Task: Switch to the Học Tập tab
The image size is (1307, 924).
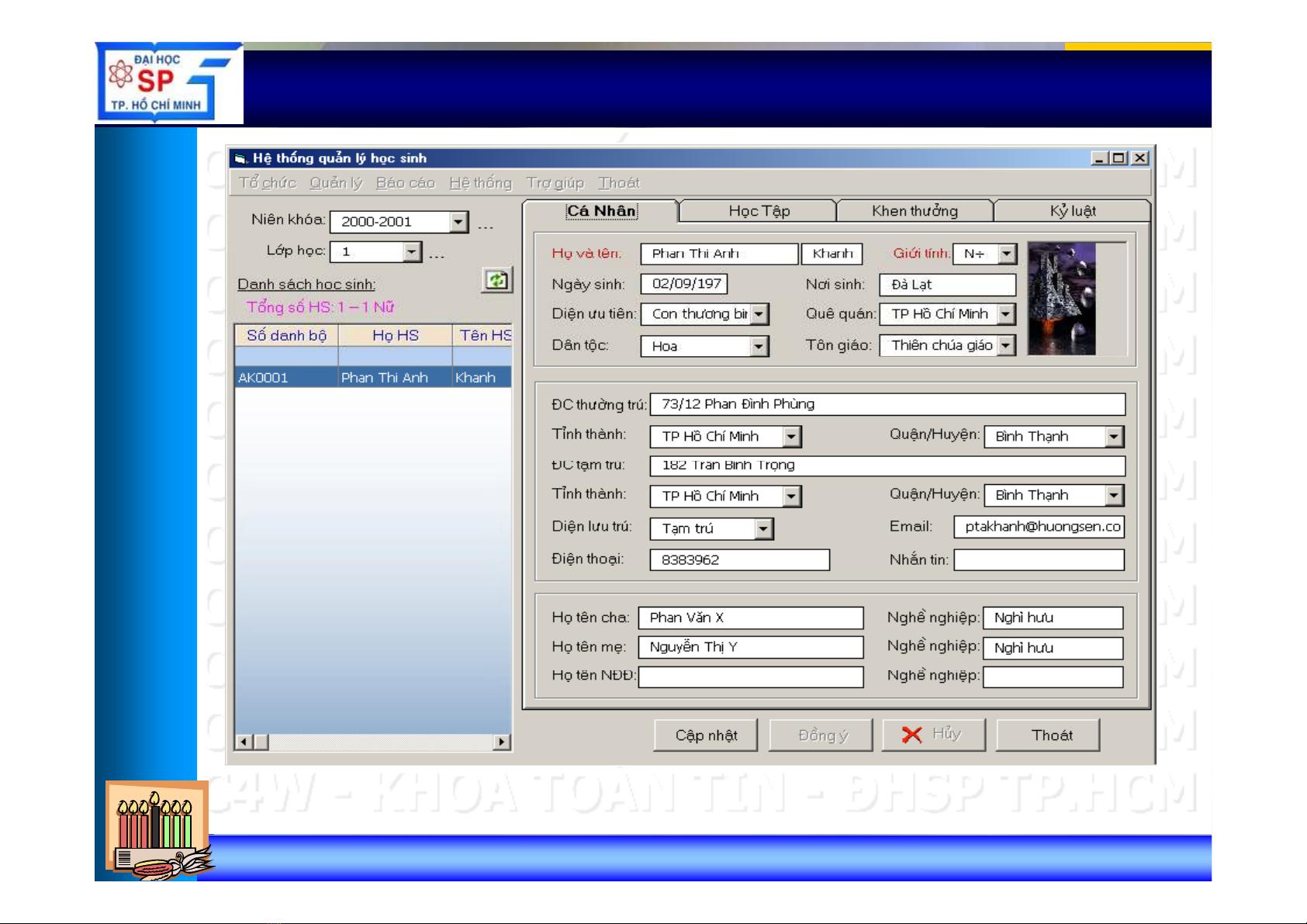Action: tap(759, 211)
